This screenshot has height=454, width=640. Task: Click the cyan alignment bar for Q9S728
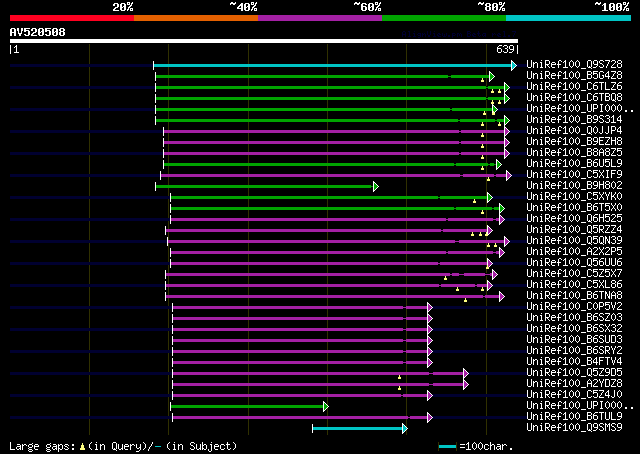333,65
